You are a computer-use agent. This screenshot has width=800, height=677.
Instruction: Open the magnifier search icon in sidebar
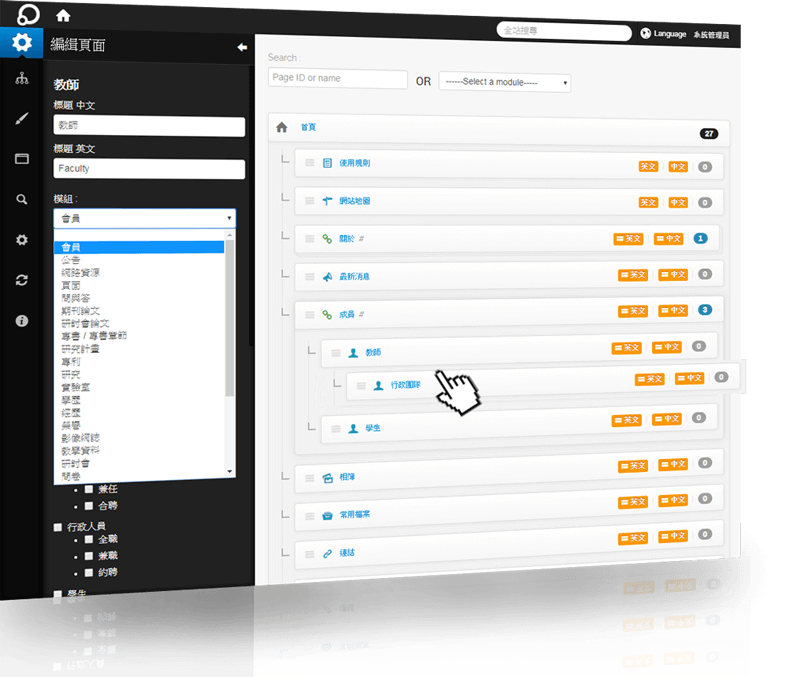tap(21, 199)
